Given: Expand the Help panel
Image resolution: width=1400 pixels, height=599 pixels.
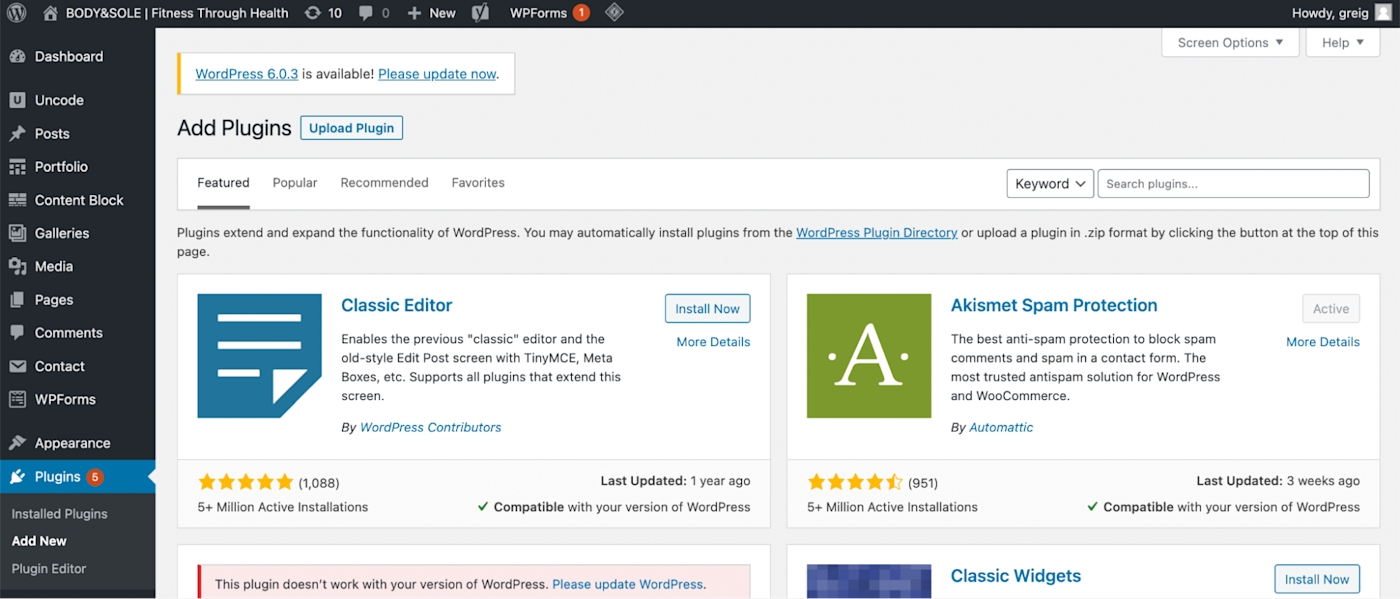Looking at the screenshot, I should tap(1342, 42).
